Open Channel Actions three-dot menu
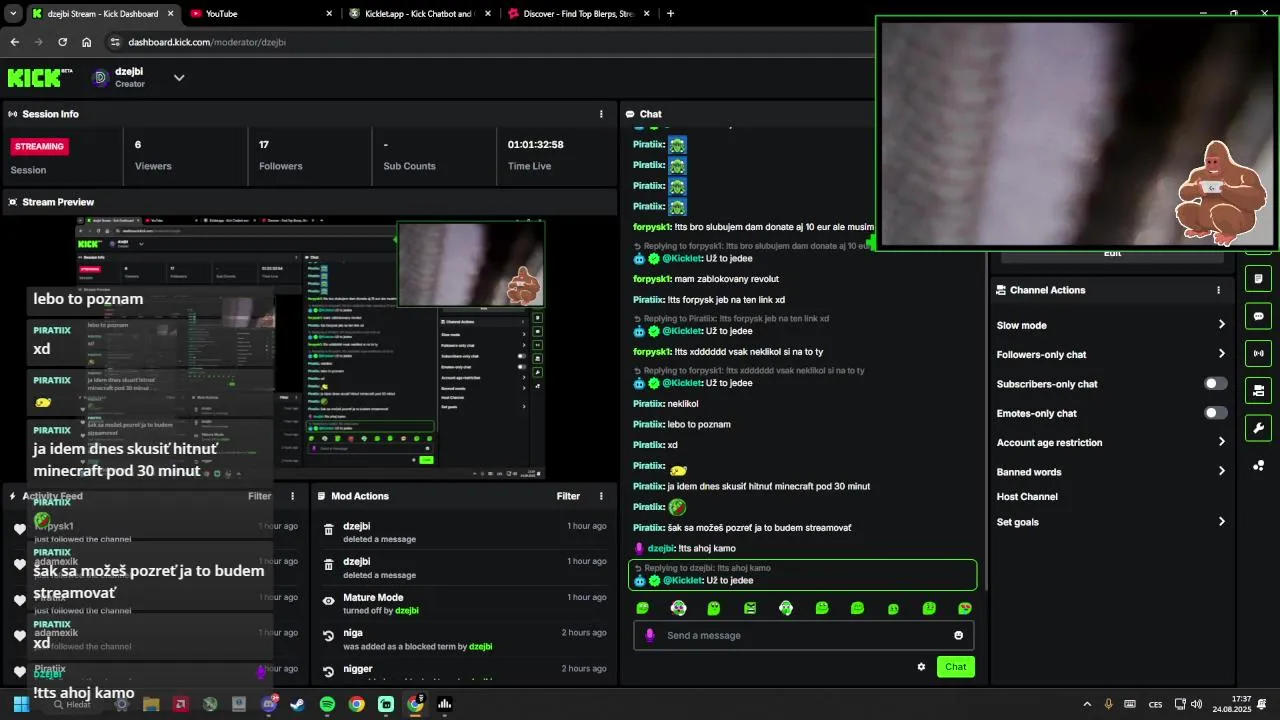The image size is (1280, 720). [1218, 290]
